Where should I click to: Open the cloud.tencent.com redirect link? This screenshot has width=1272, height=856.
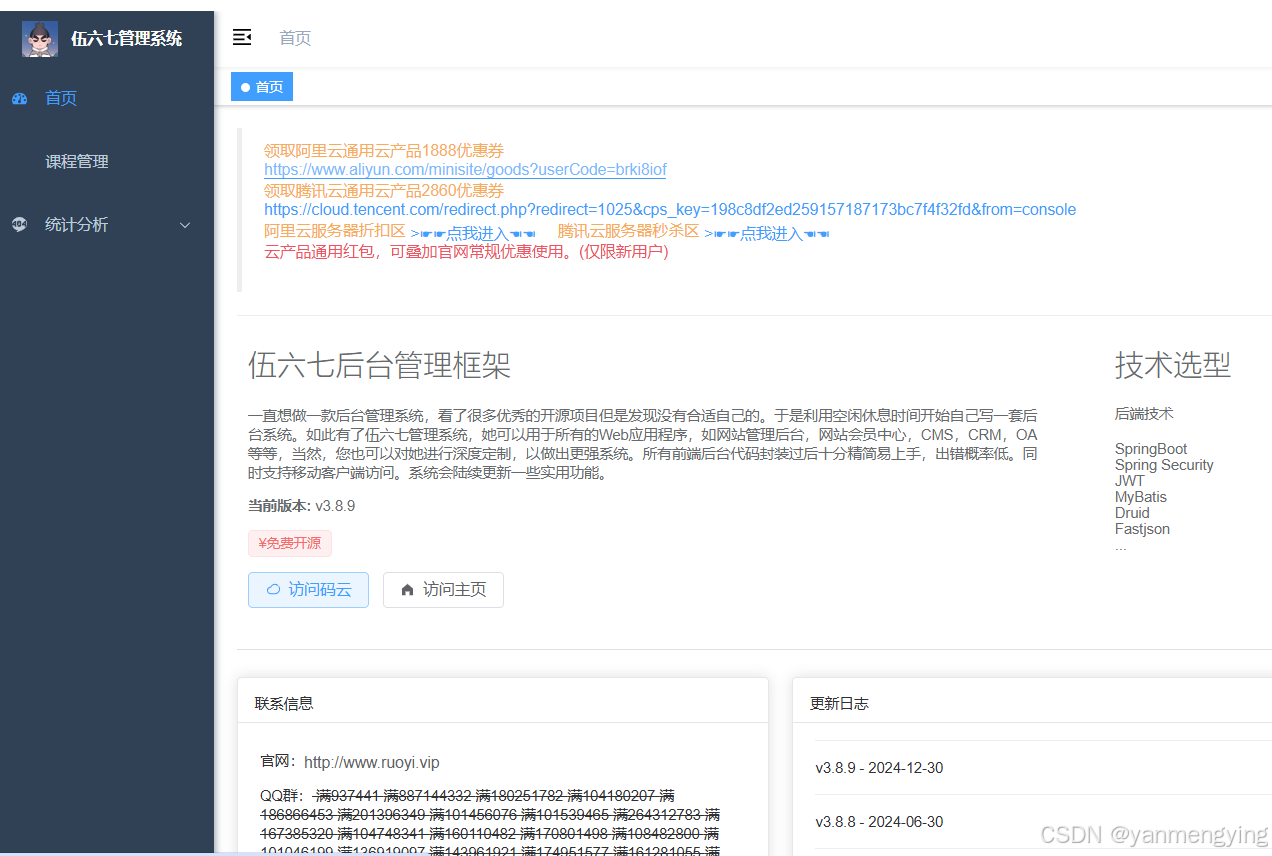[x=670, y=210]
